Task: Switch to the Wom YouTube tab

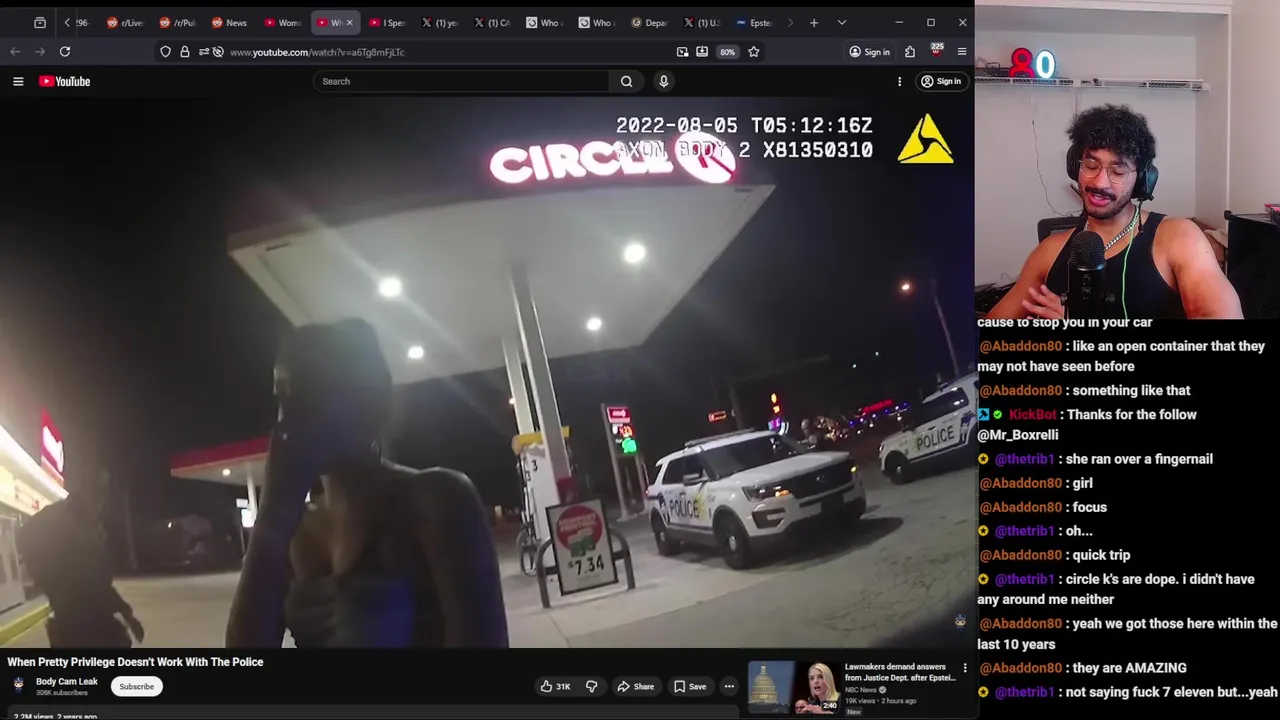Action: tap(282, 22)
